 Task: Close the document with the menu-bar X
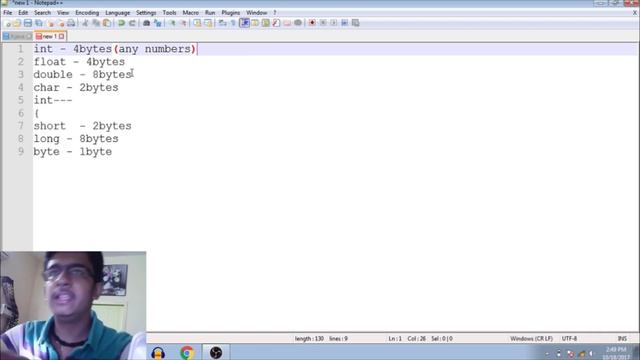pos(635,13)
